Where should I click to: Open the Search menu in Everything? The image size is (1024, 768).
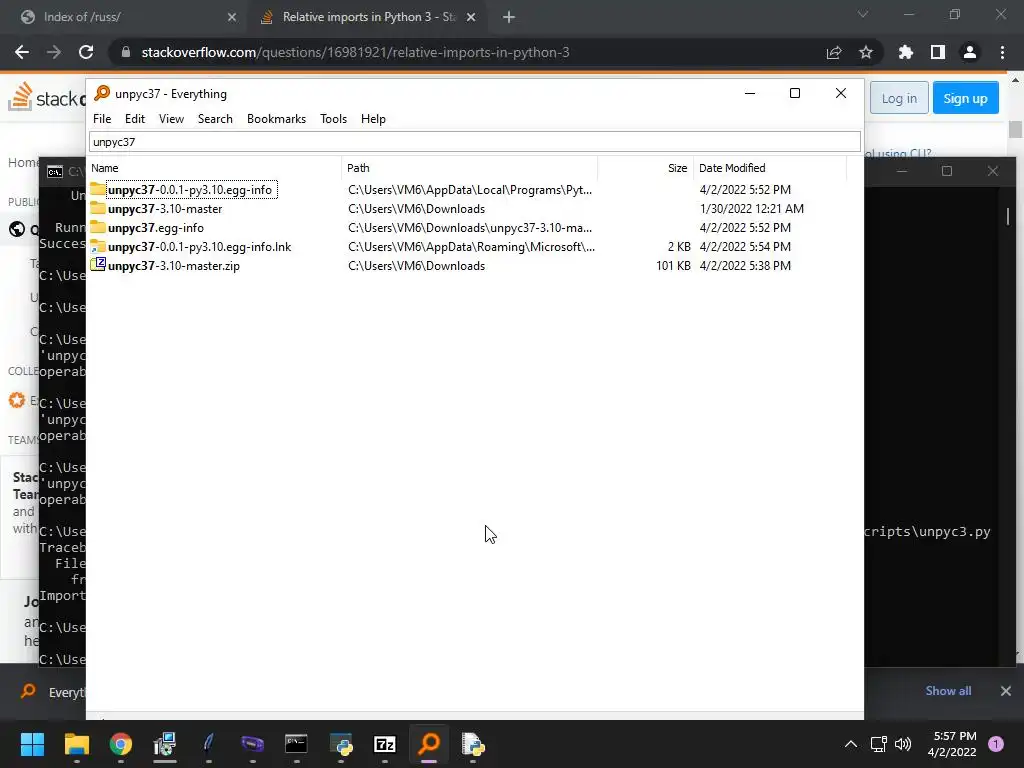click(x=215, y=119)
